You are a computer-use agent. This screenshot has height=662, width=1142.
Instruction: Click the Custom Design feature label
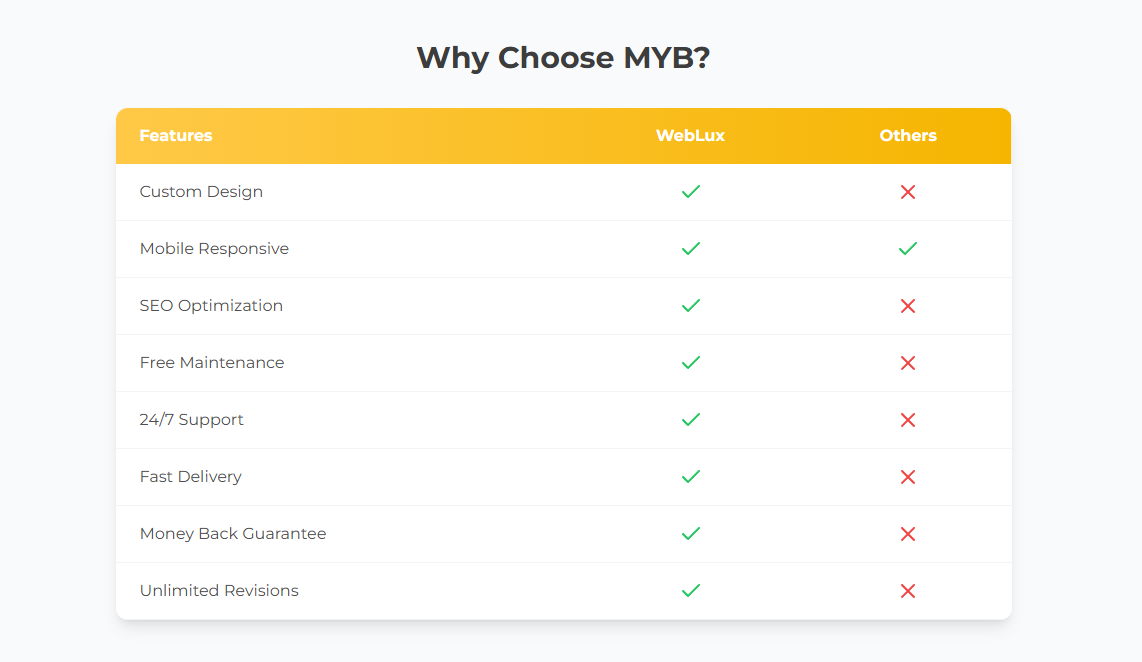(x=201, y=192)
